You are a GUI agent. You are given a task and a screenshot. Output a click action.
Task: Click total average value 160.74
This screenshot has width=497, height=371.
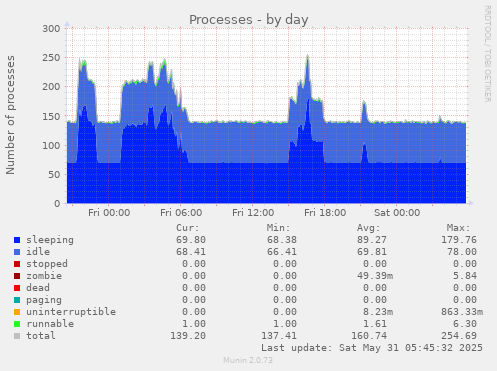(x=369, y=336)
